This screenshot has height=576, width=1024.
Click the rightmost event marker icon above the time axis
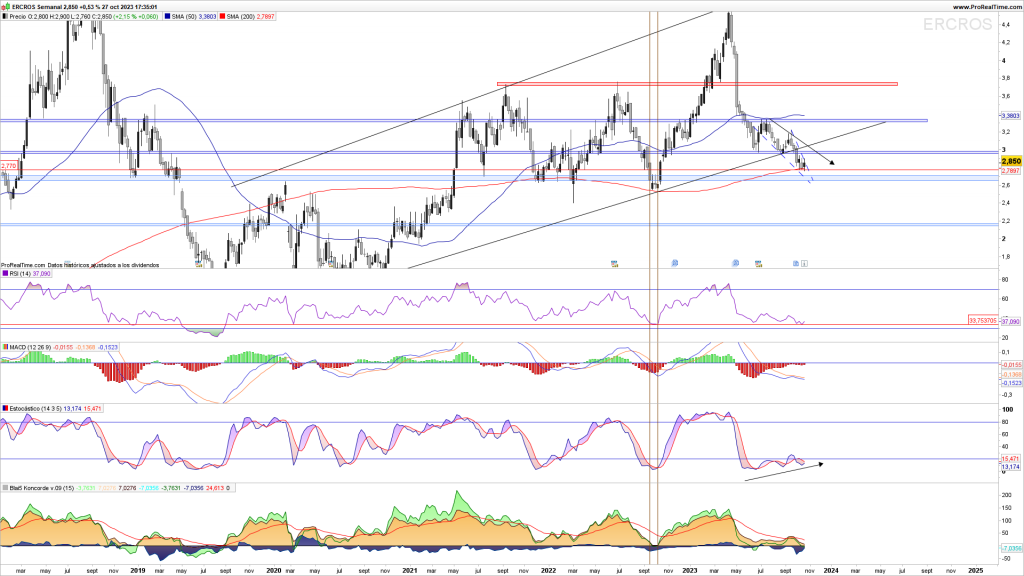(x=804, y=263)
